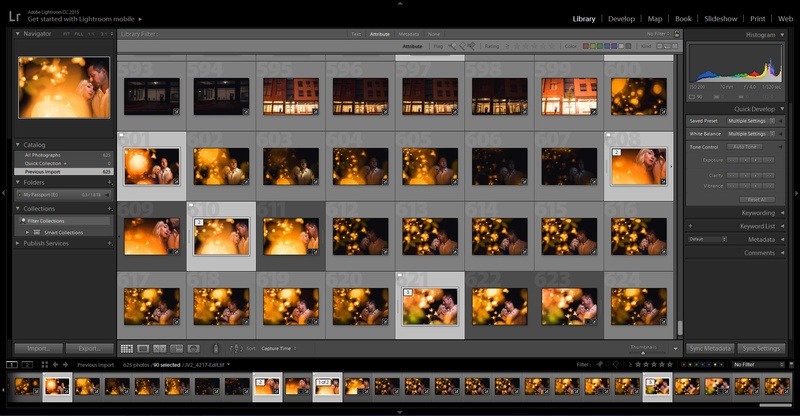Switch to the Develop module
800x416 pixels.
(621, 18)
